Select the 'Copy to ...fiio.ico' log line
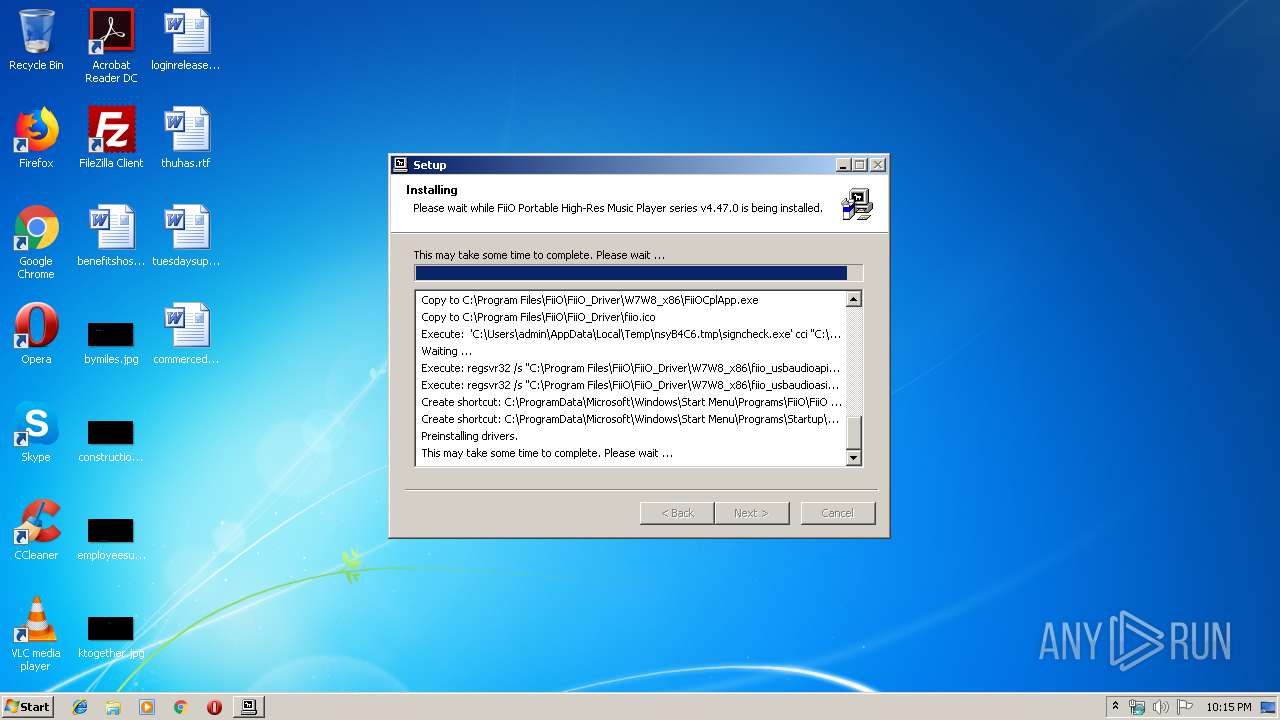The image size is (1280, 720). coord(538,317)
